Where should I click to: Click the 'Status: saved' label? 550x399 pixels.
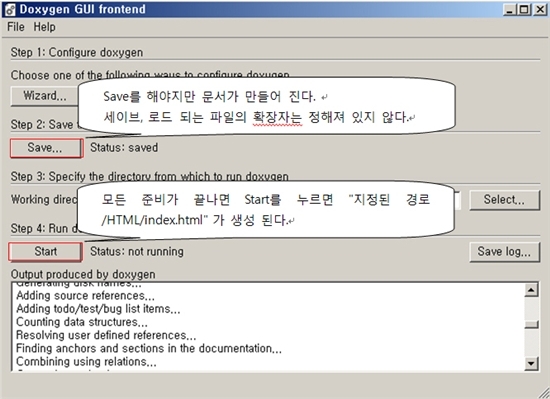pos(124,148)
